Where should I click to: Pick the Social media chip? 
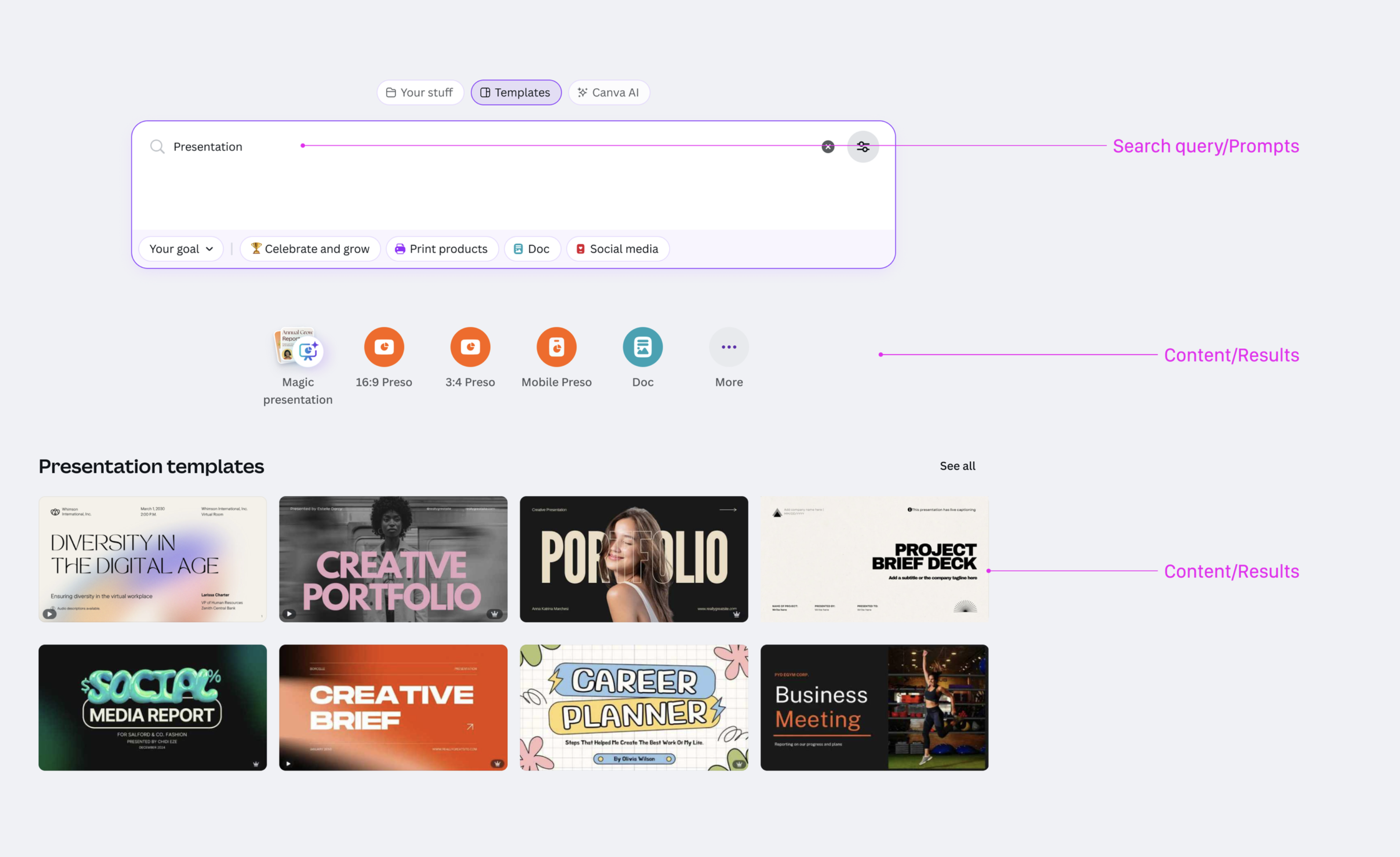point(617,249)
